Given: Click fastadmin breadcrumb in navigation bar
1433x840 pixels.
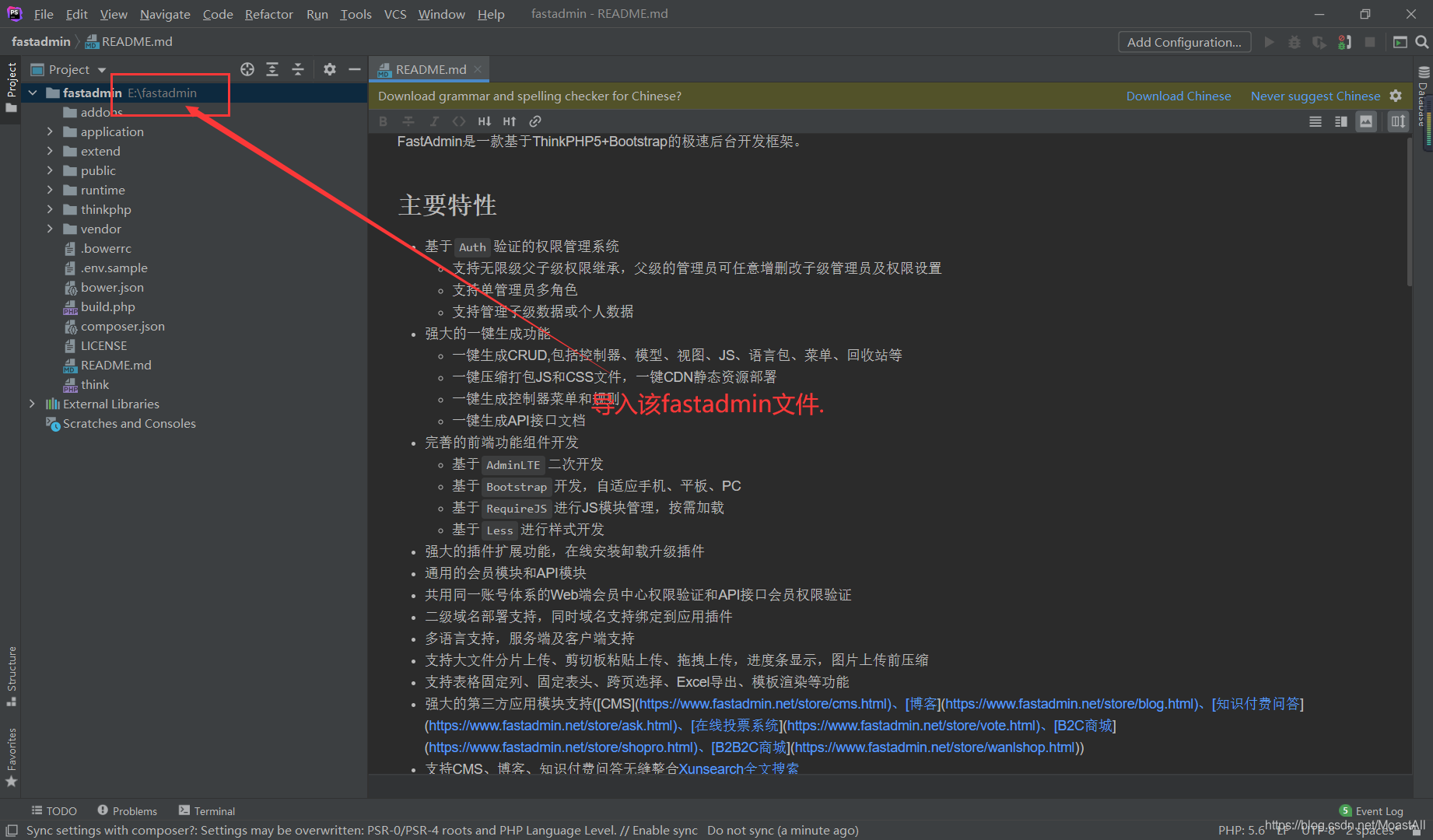Looking at the screenshot, I should point(40,41).
